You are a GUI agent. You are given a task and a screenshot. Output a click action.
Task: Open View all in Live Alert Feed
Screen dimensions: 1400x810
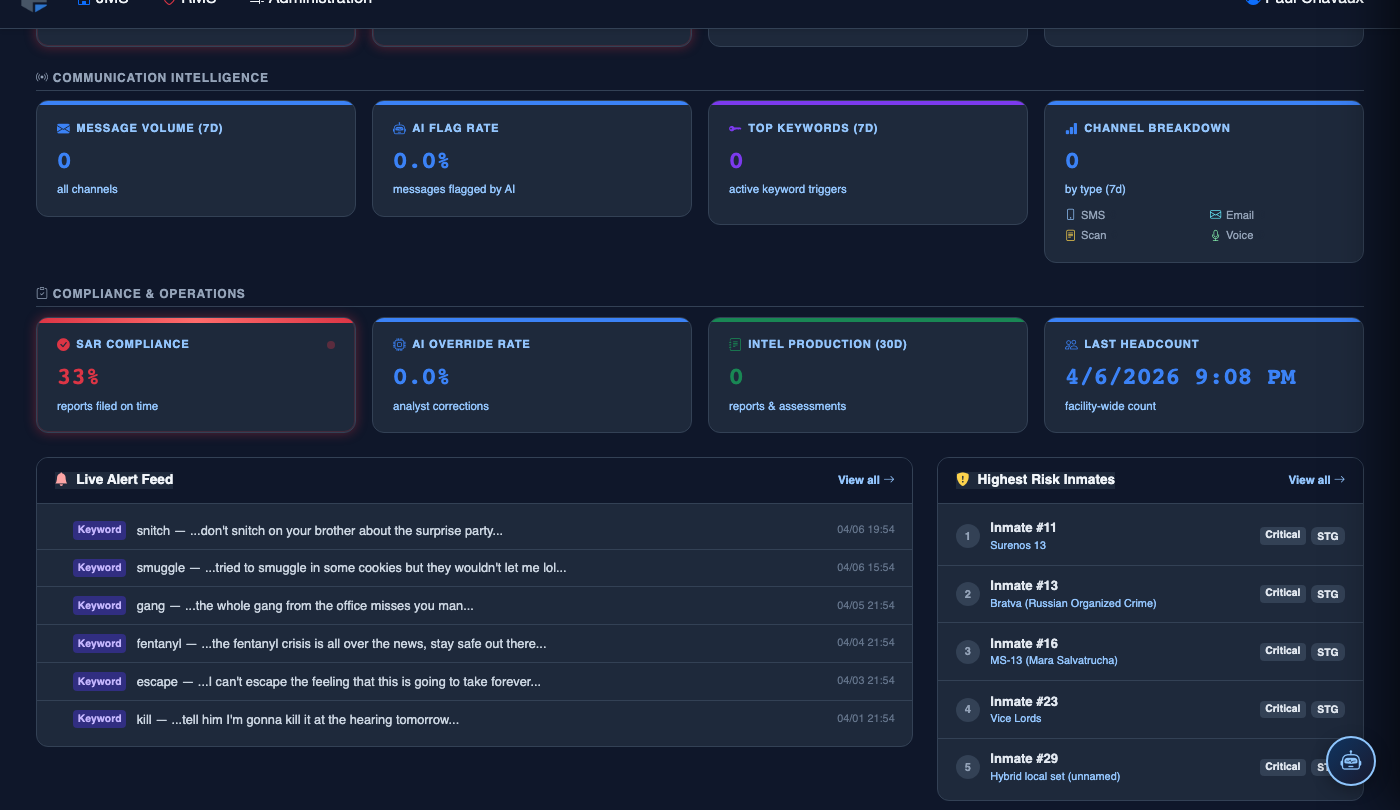(x=866, y=480)
